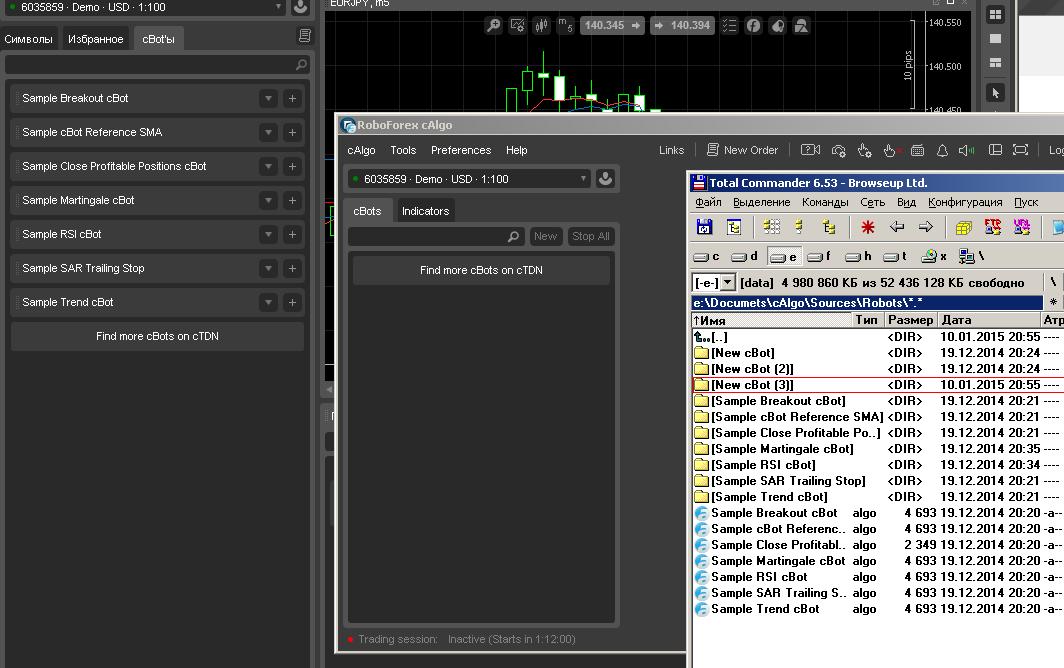Select the cursor pointer tool beside chart
The height and width of the screenshot is (668, 1064).
[x=995, y=92]
